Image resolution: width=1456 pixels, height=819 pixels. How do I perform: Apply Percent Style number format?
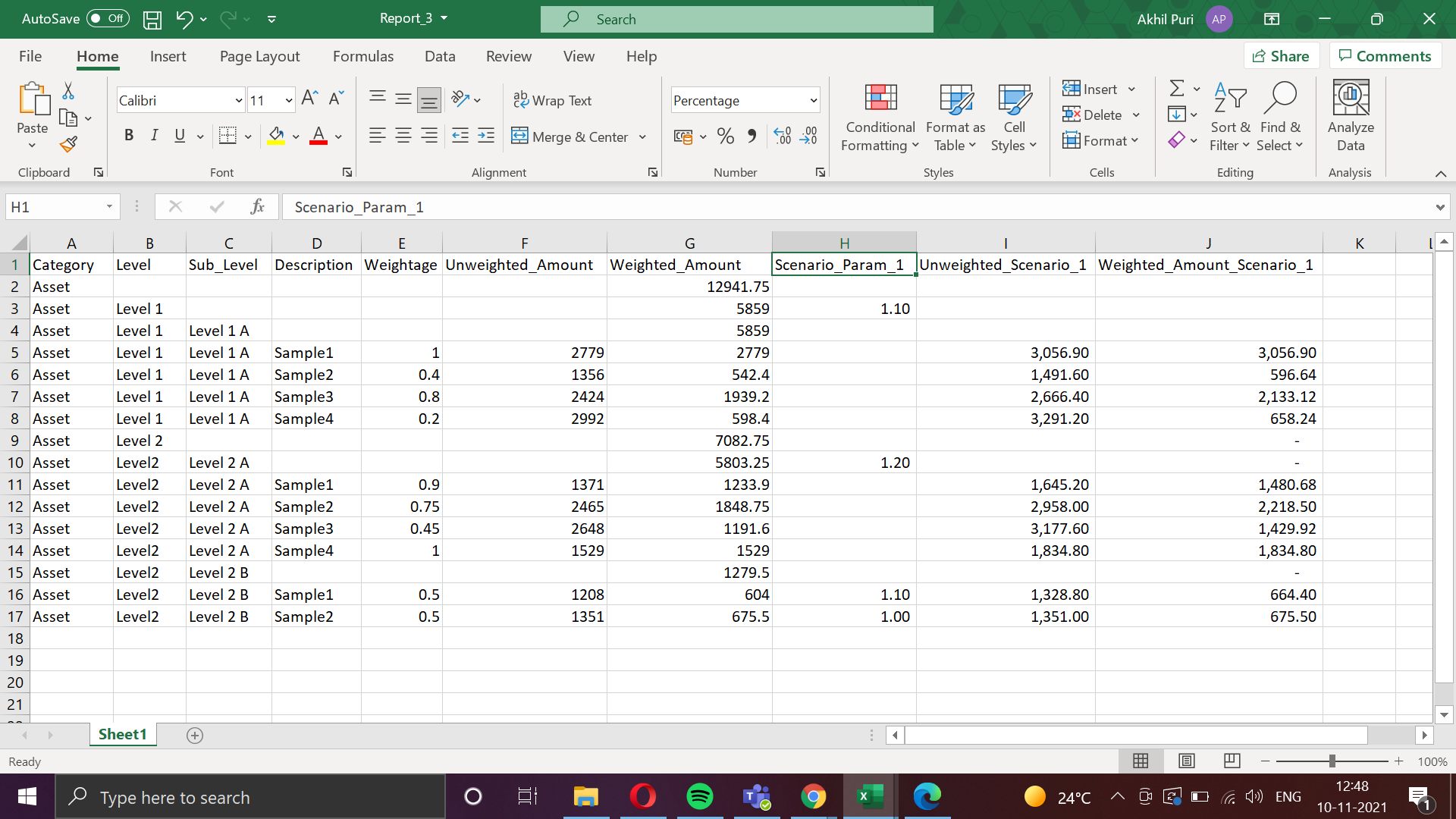click(x=725, y=136)
